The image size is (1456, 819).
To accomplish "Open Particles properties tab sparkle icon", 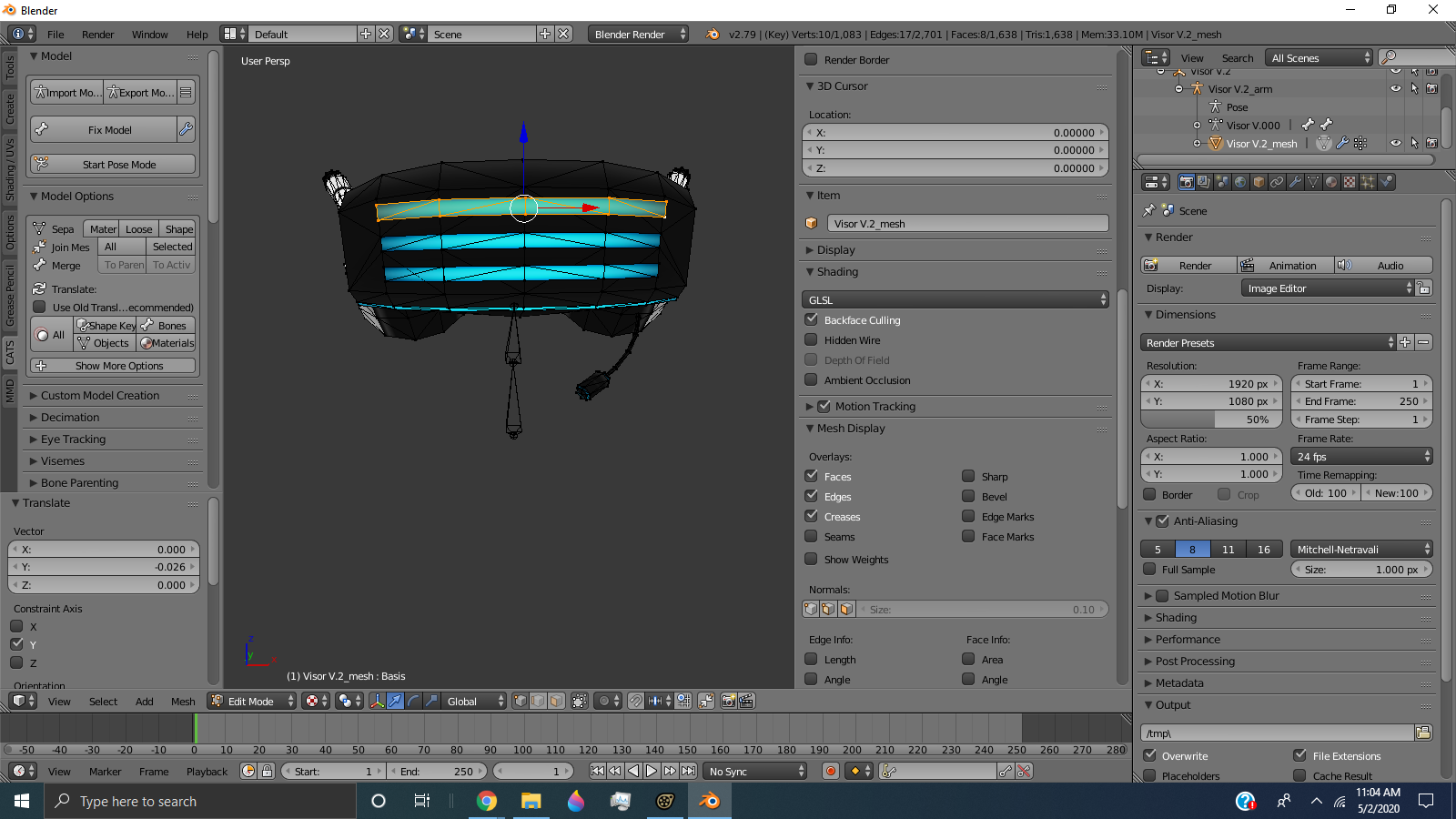I will point(1368,182).
